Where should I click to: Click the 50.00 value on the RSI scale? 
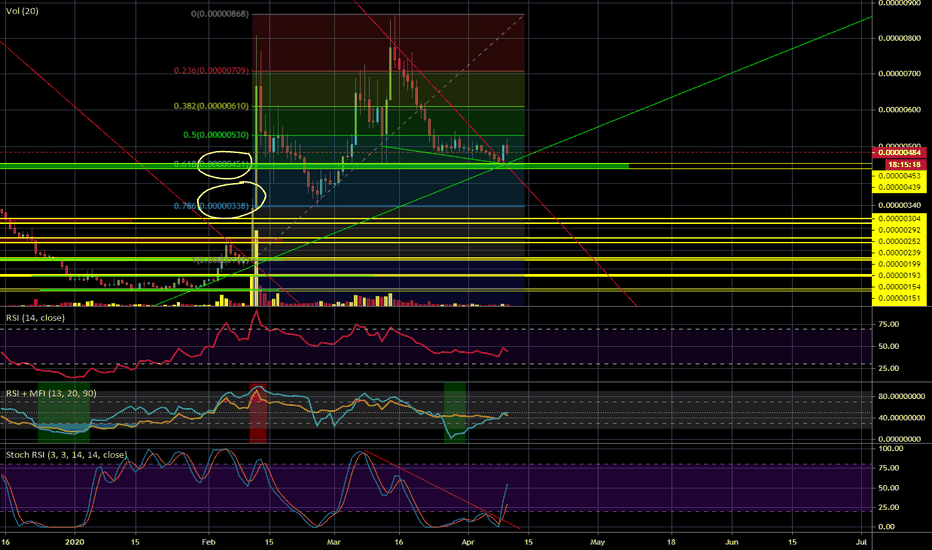click(x=888, y=346)
